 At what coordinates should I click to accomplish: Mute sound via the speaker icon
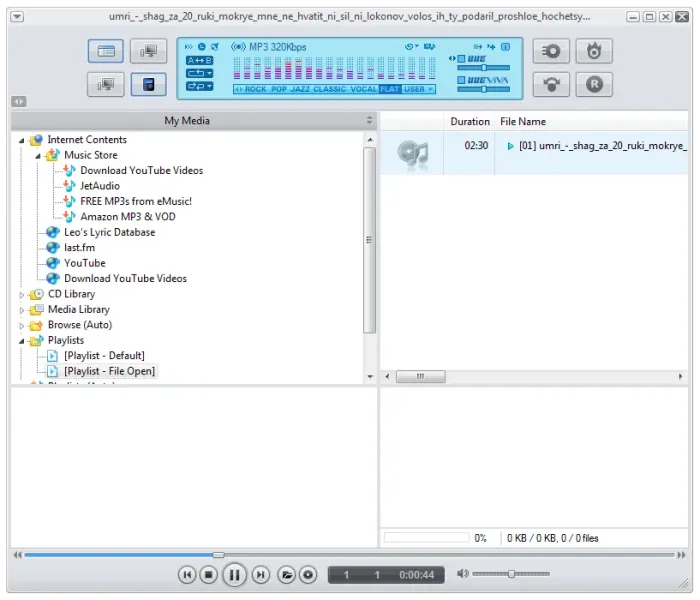(x=462, y=574)
